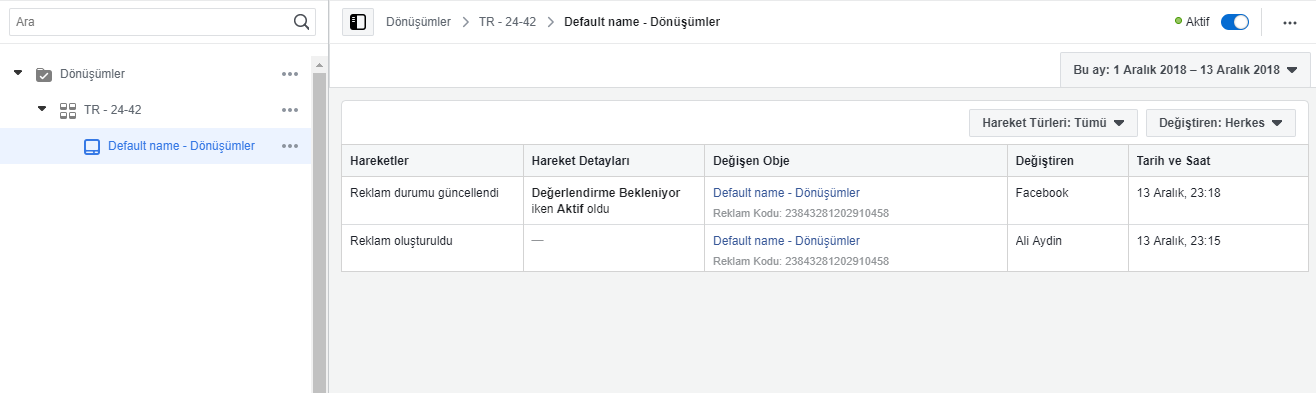
Task: Click the search magnifier icon
Action: 301,21
